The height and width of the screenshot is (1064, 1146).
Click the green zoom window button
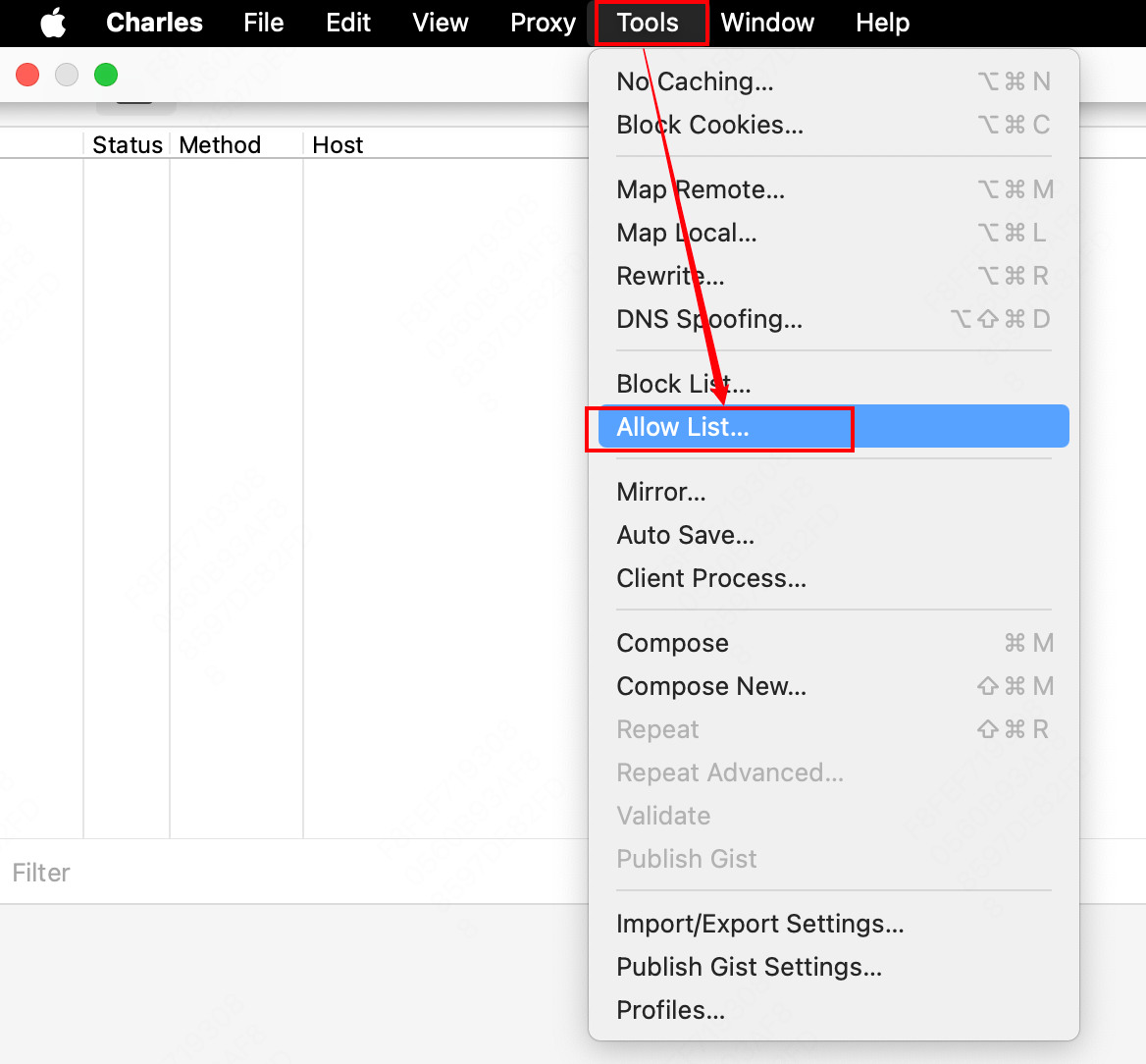pyautogui.click(x=106, y=75)
